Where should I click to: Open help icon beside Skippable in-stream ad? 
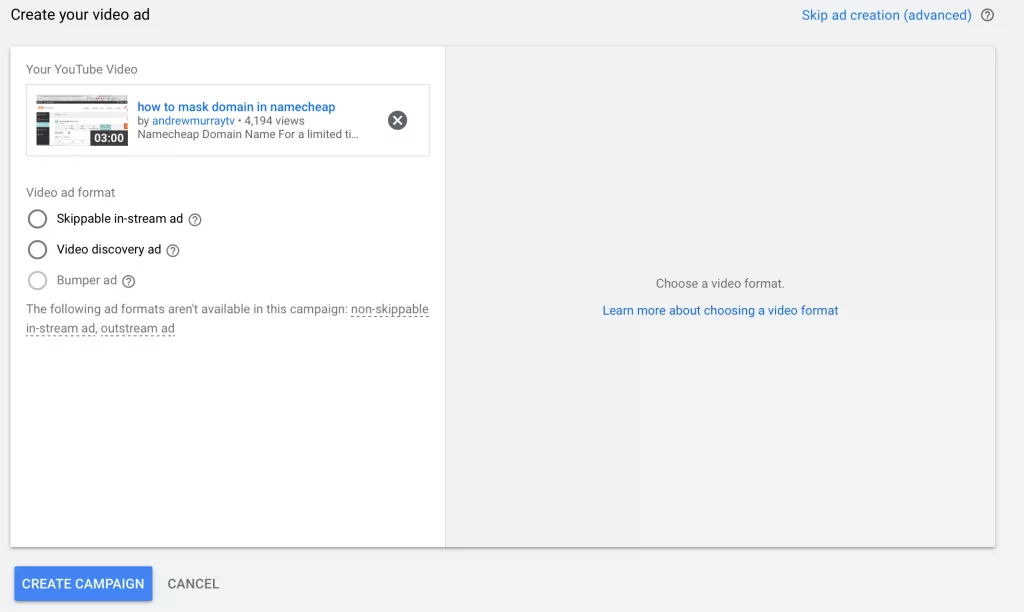(195, 219)
